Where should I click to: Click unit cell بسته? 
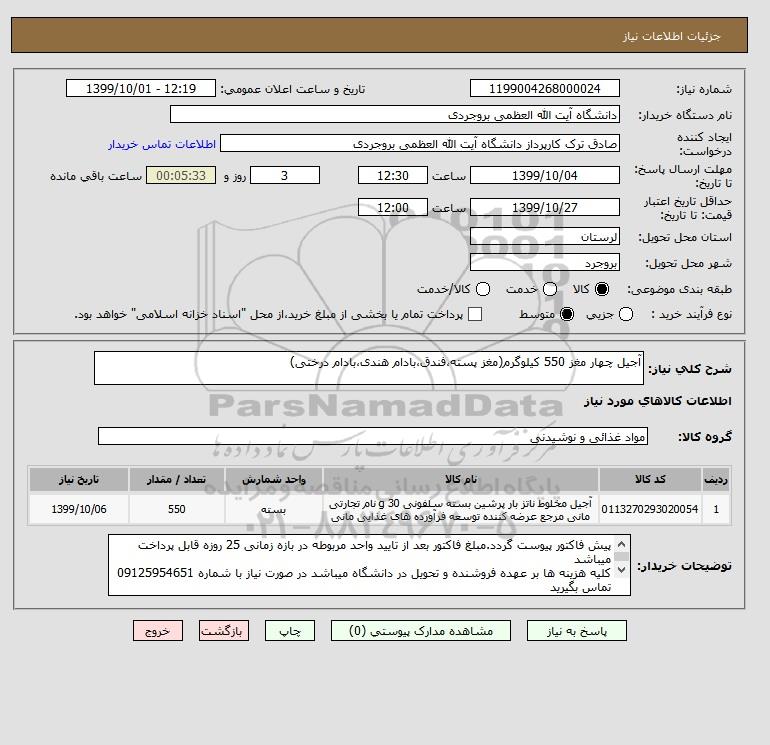click(x=274, y=509)
